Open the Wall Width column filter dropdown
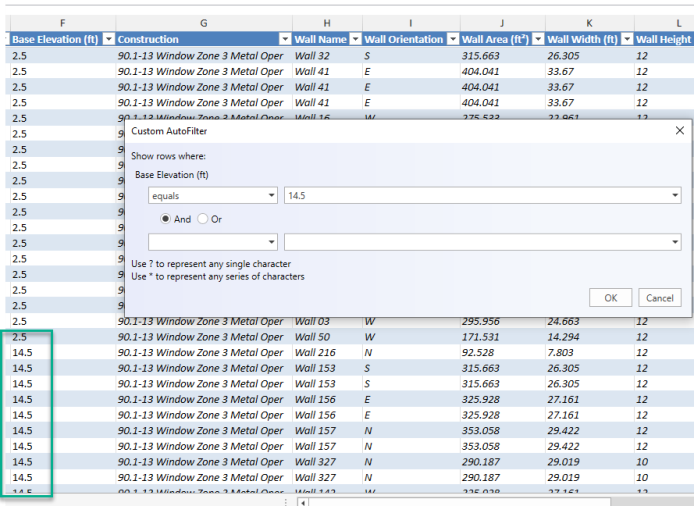Viewport: 694px width, 506px height. coord(627,39)
